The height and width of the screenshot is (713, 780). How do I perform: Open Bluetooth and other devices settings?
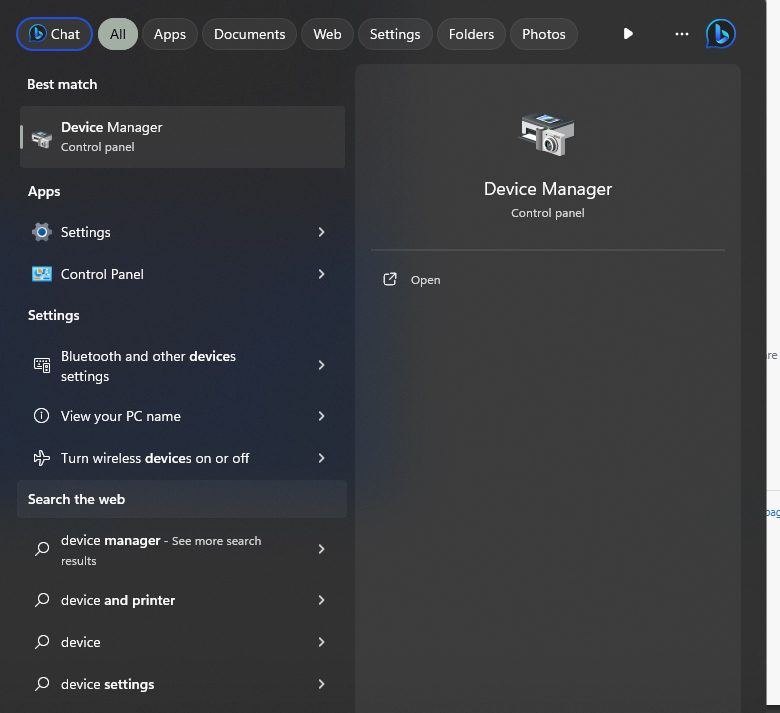(183, 366)
